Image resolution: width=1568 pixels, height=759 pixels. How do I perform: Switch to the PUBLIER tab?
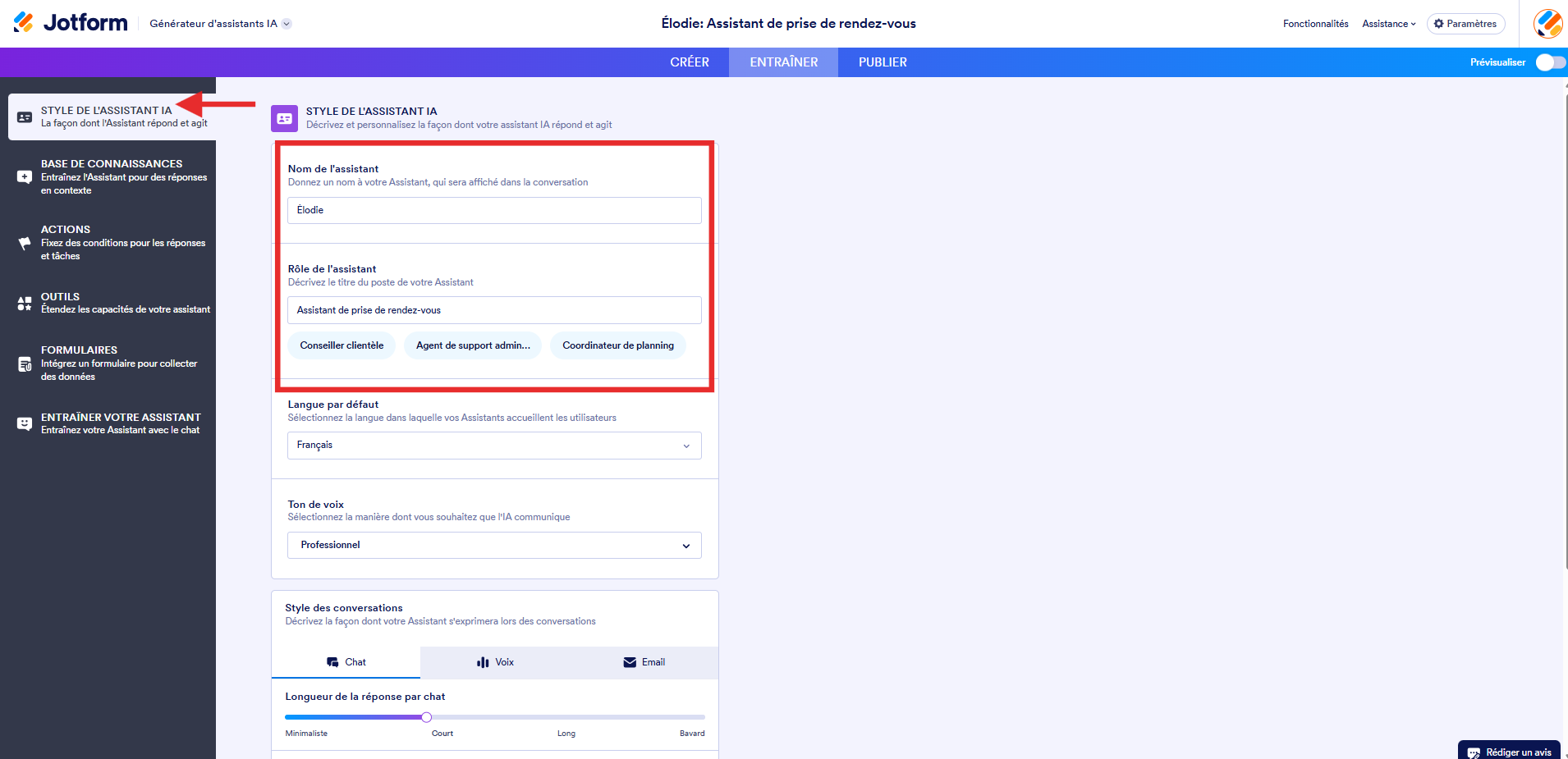point(883,62)
